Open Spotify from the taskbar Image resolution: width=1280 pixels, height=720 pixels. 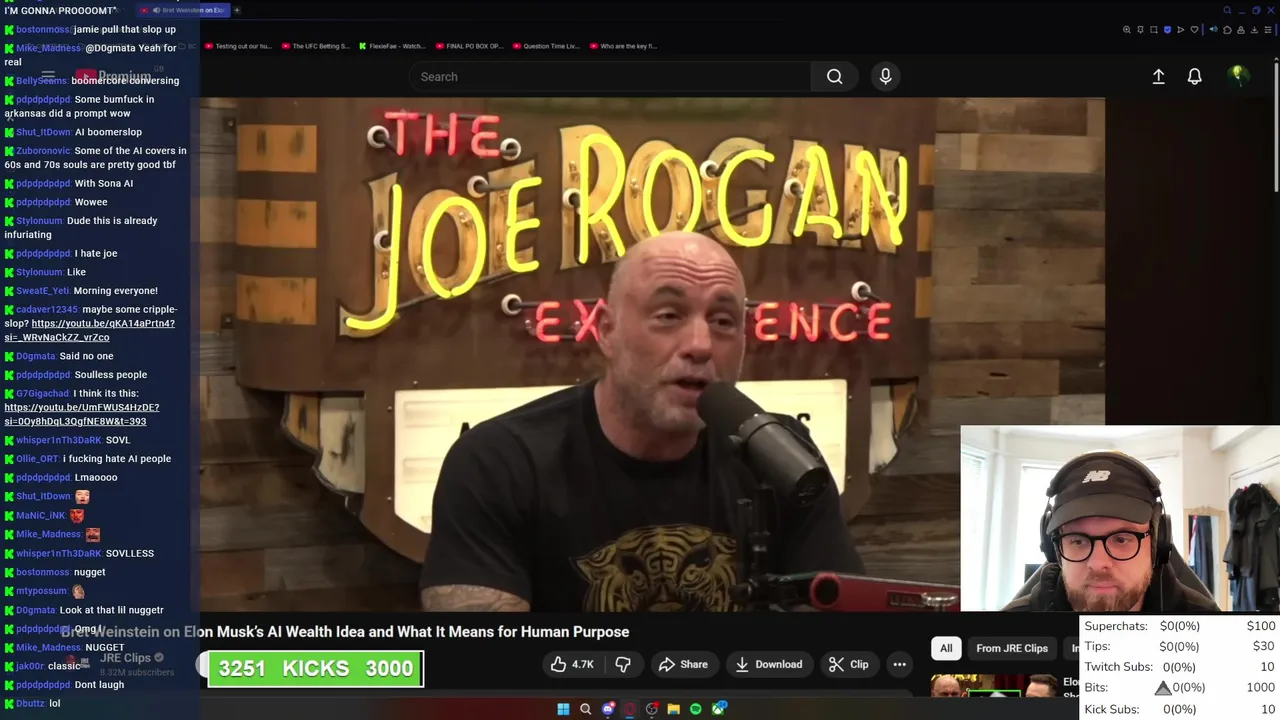pyautogui.click(x=696, y=709)
